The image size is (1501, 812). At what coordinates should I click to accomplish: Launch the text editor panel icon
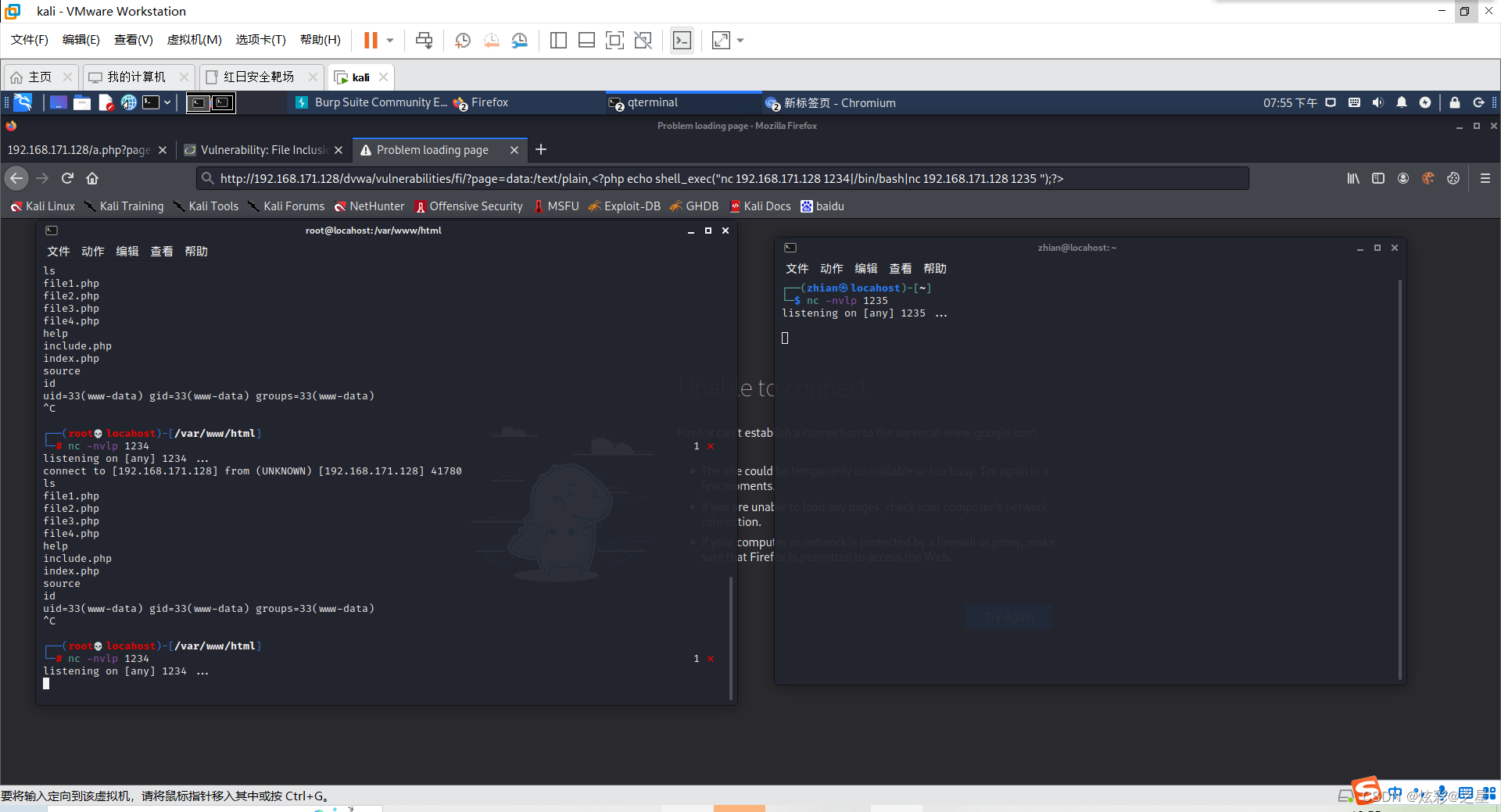tap(106, 102)
